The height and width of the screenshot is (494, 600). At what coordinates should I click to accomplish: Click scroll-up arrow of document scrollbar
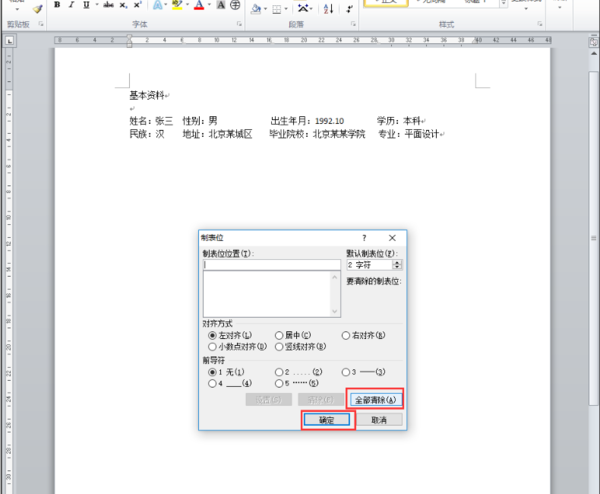[593, 54]
